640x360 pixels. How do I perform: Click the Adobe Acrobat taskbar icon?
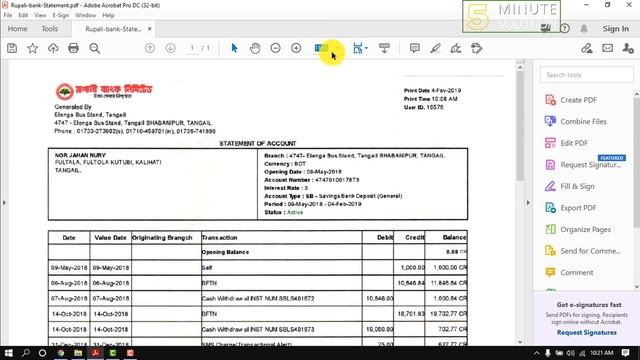(96, 353)
